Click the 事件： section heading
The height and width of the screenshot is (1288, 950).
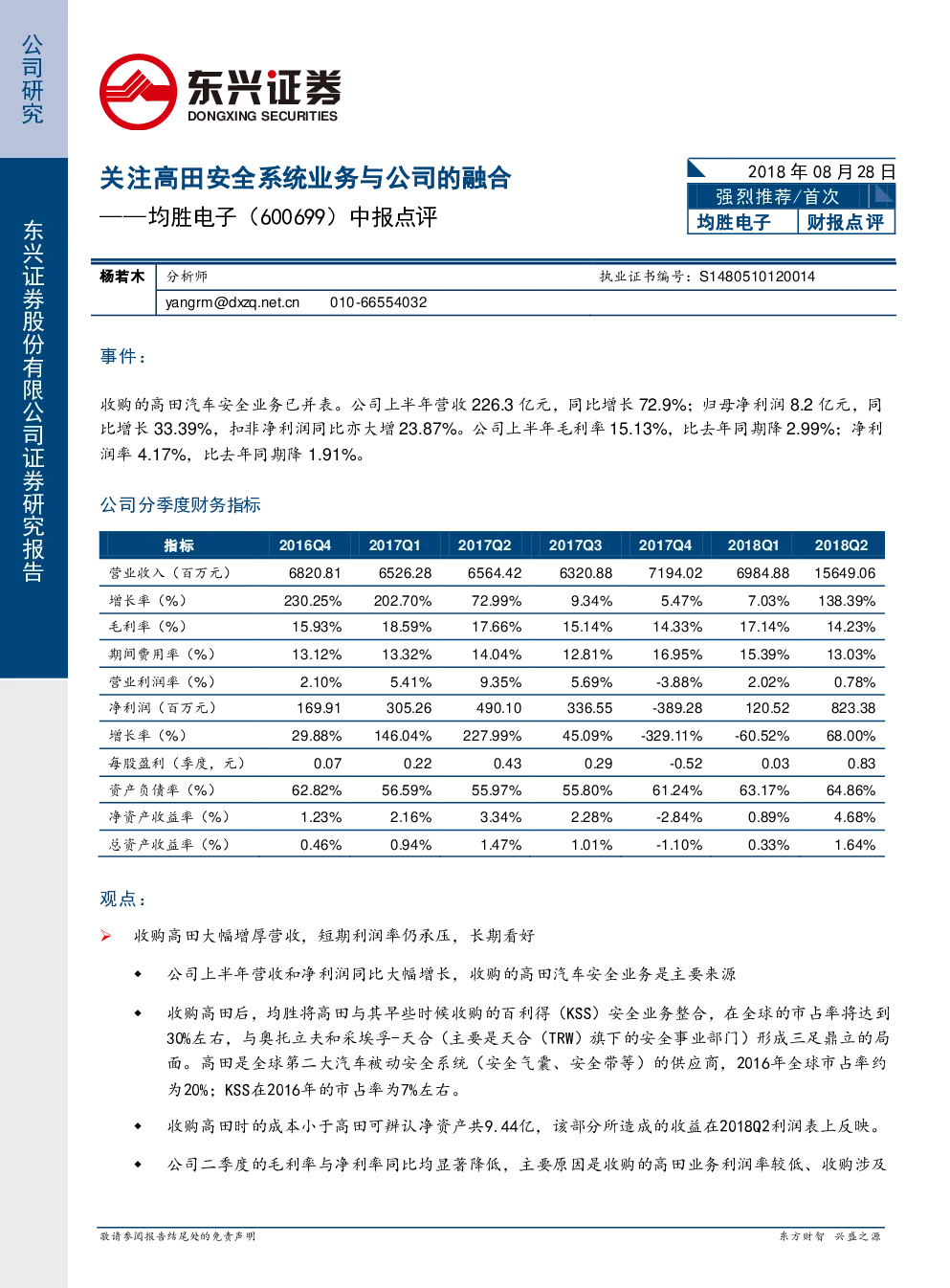tap(124, 356)
